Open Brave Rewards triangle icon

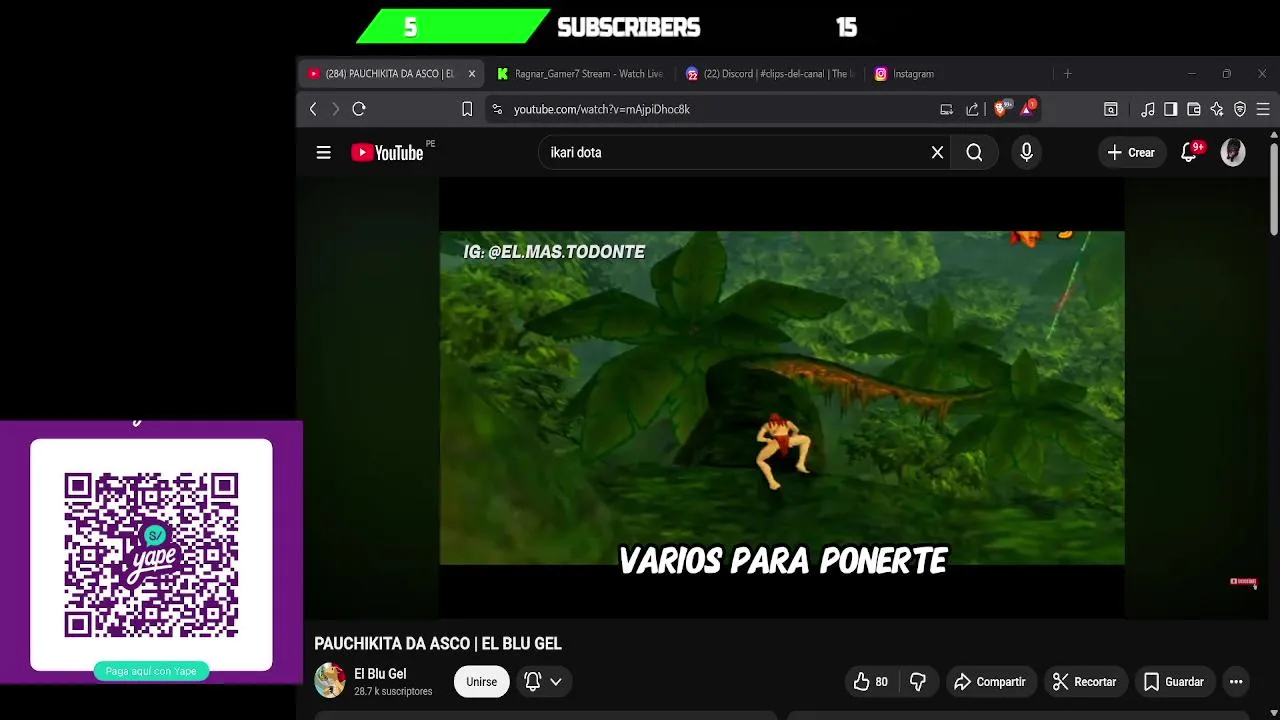(1027, 109)
